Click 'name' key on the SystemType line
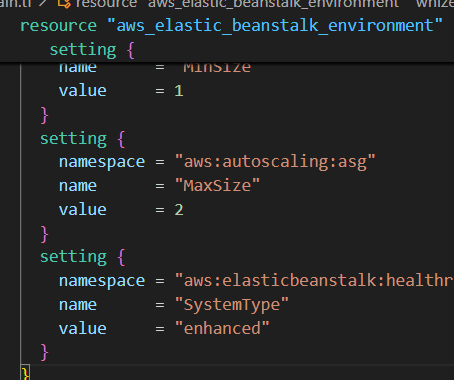Image resolution: width=454 pixels, height=380 pixels. tap(78, 305)
